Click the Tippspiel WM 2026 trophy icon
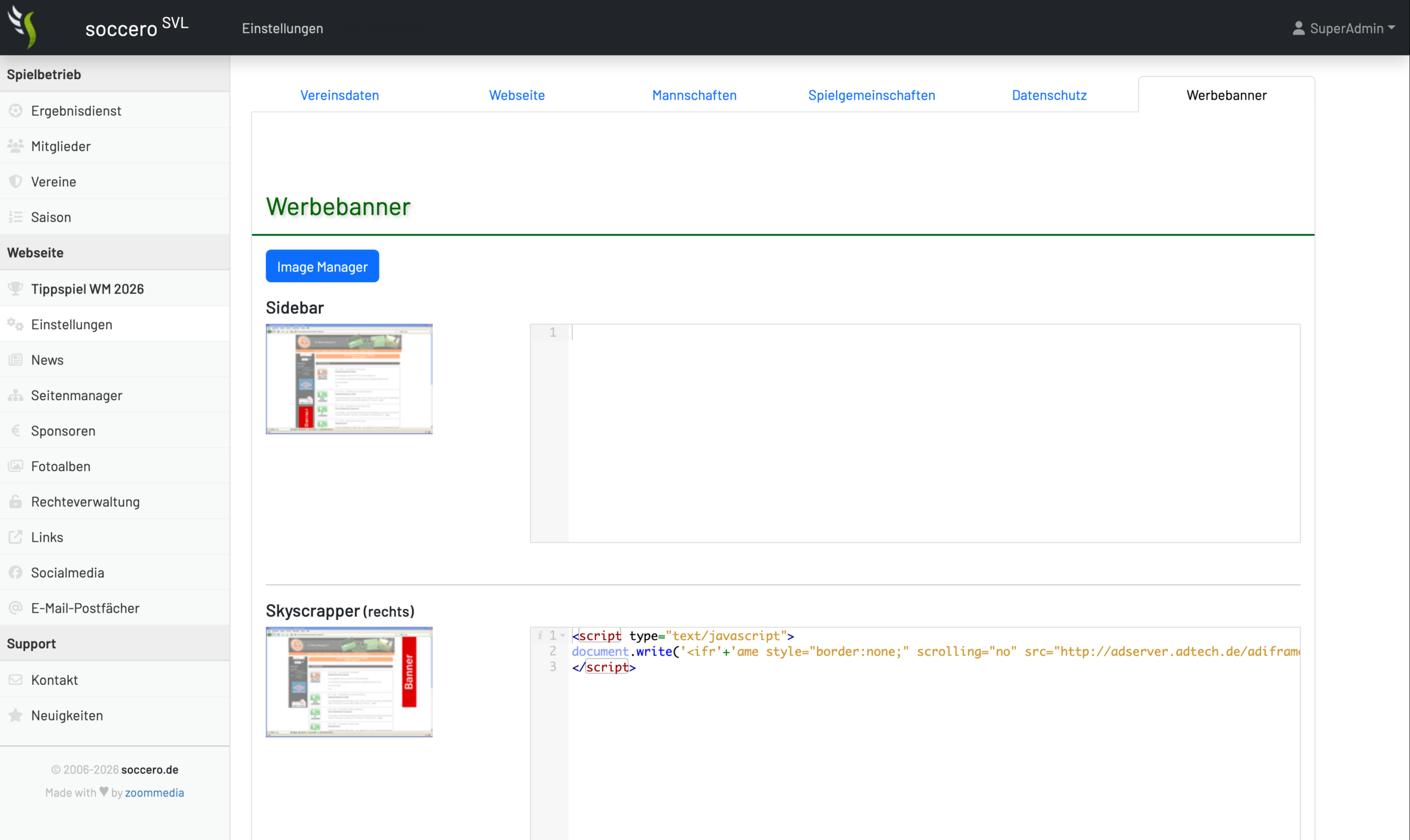The width and height of the screenshot is (1410, 840). 16,288
